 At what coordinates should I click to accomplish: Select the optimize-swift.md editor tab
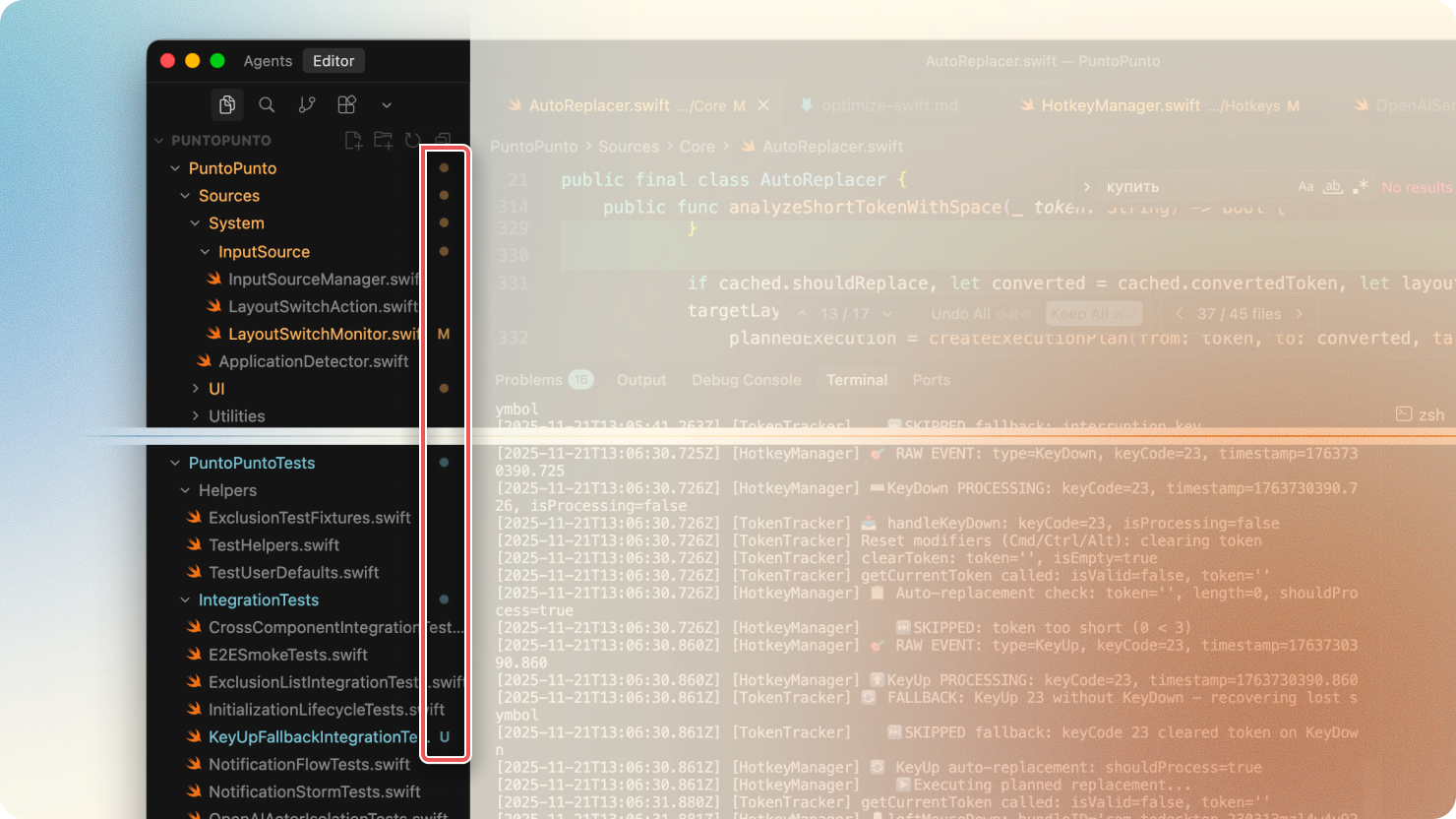[889, 105]
